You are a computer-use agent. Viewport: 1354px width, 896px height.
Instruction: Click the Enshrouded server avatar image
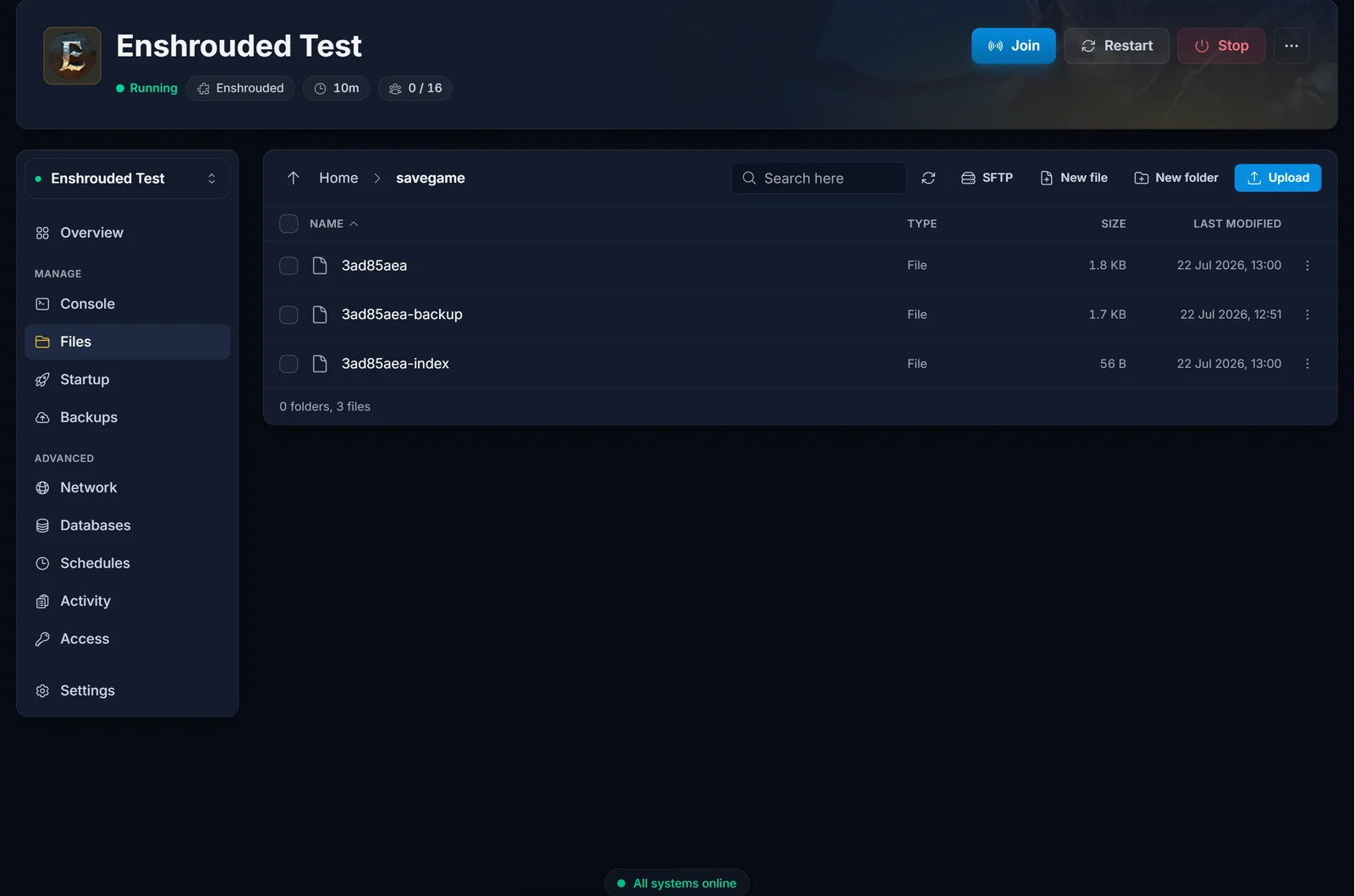tap(73, 56)
